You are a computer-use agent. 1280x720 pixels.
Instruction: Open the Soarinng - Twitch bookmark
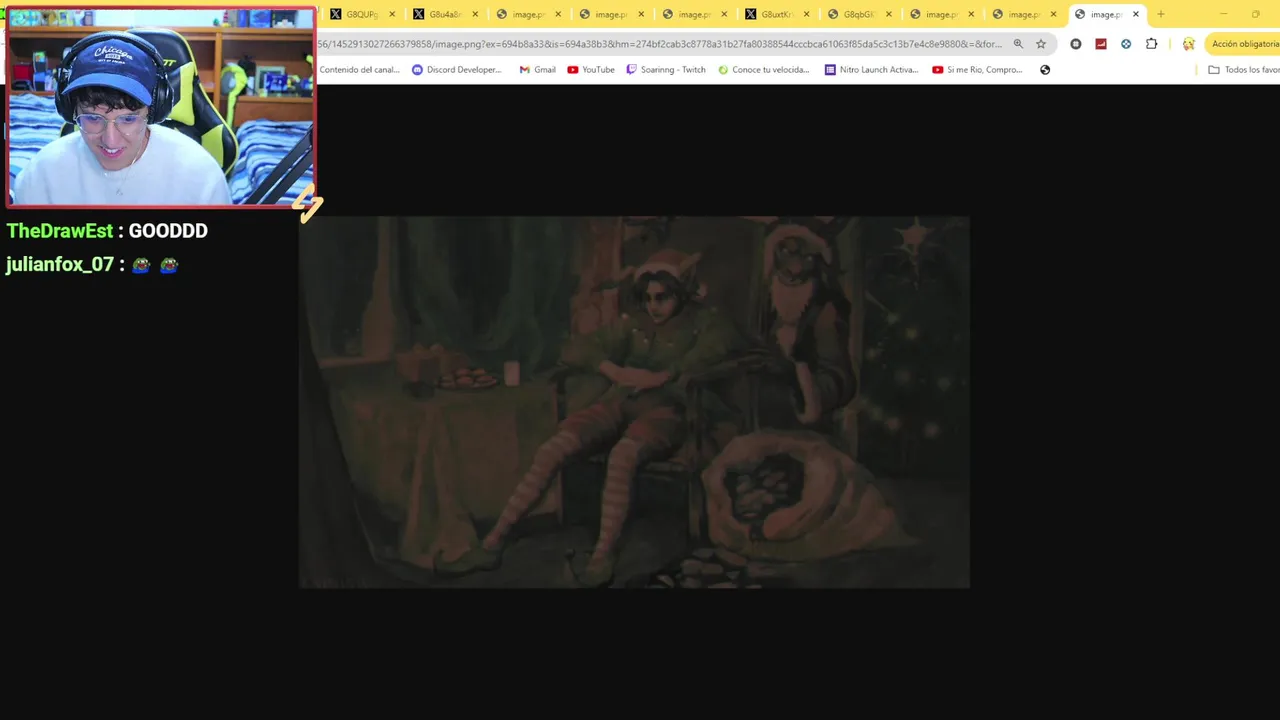coord(666,70)
